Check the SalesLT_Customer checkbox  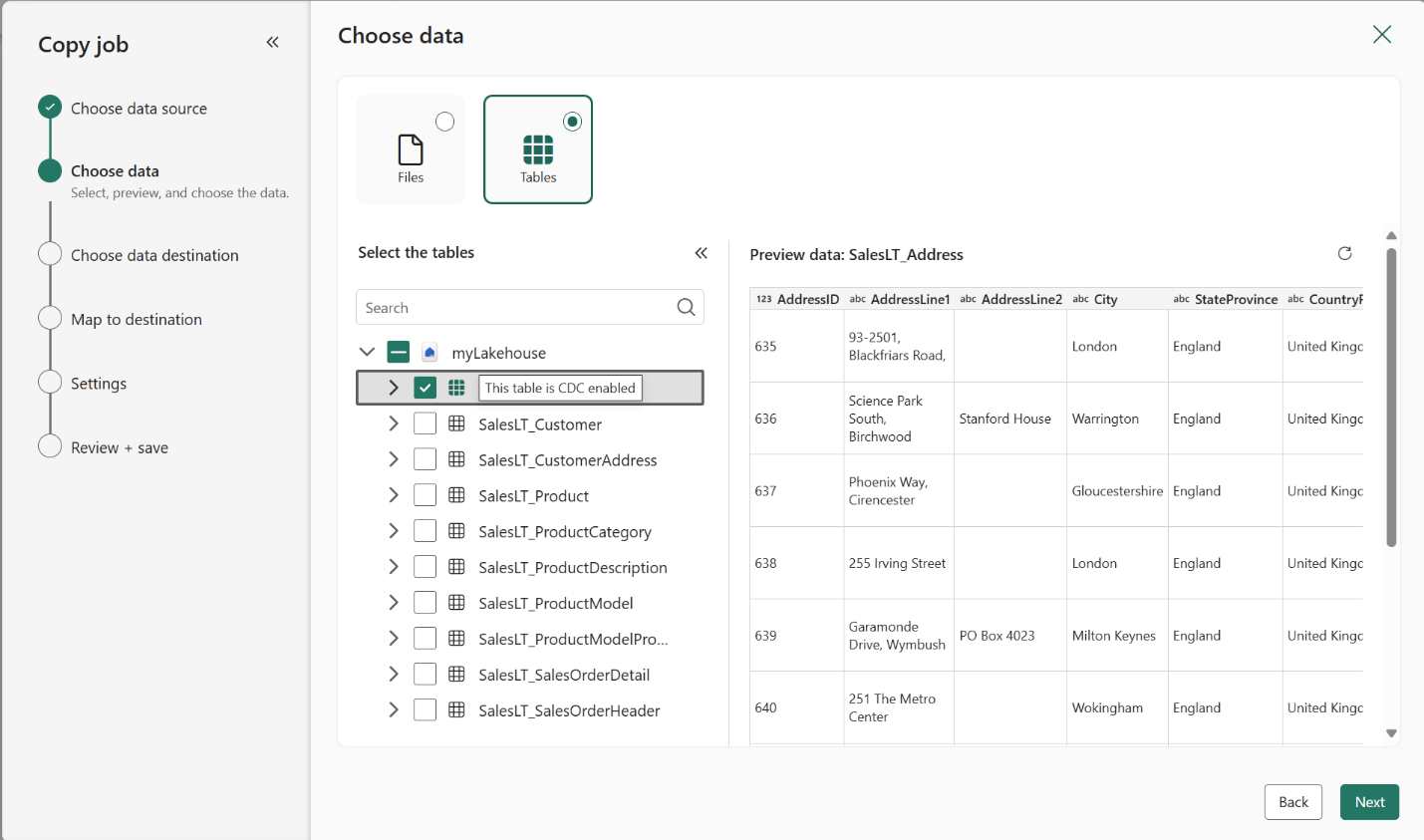coord(426,423)
